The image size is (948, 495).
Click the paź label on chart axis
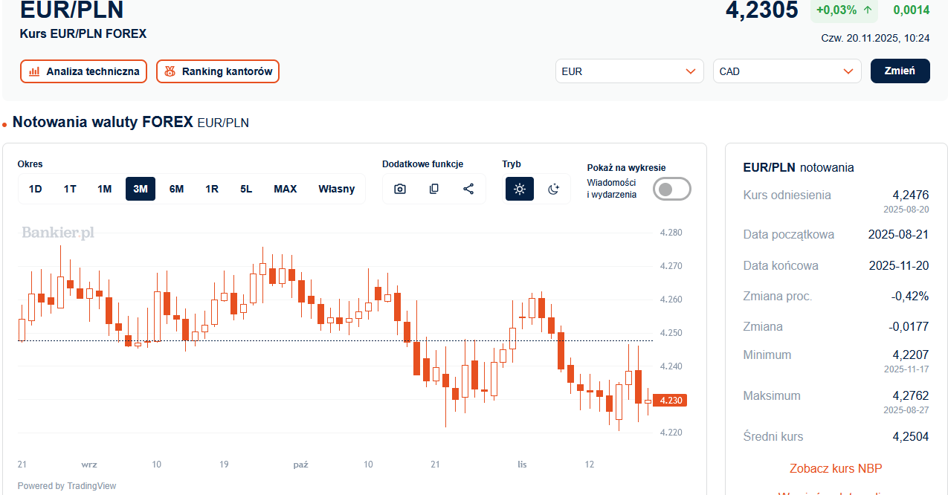(300, 464)
